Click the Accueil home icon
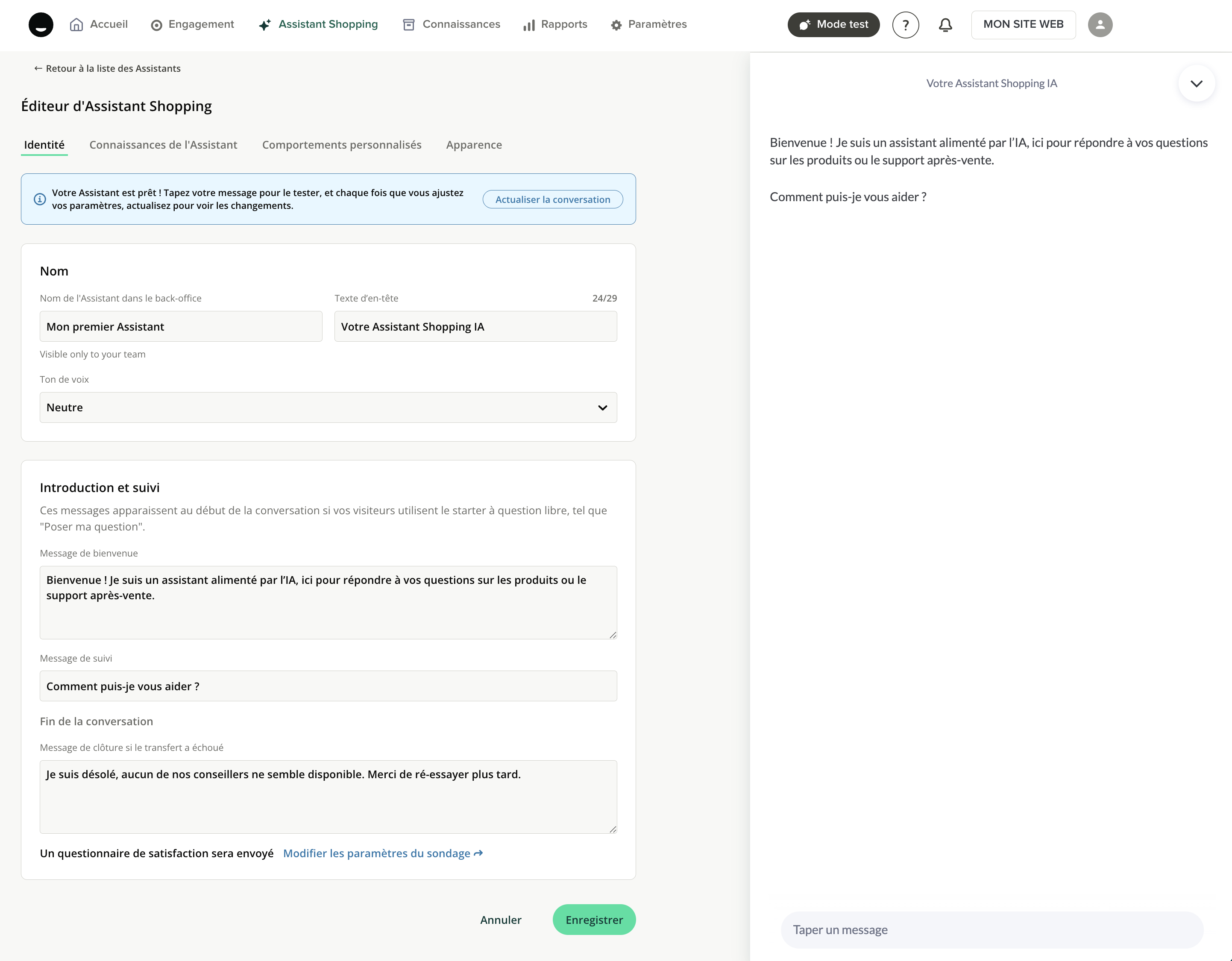Viewport: 1232px width, 961px height. pos(76,25)
